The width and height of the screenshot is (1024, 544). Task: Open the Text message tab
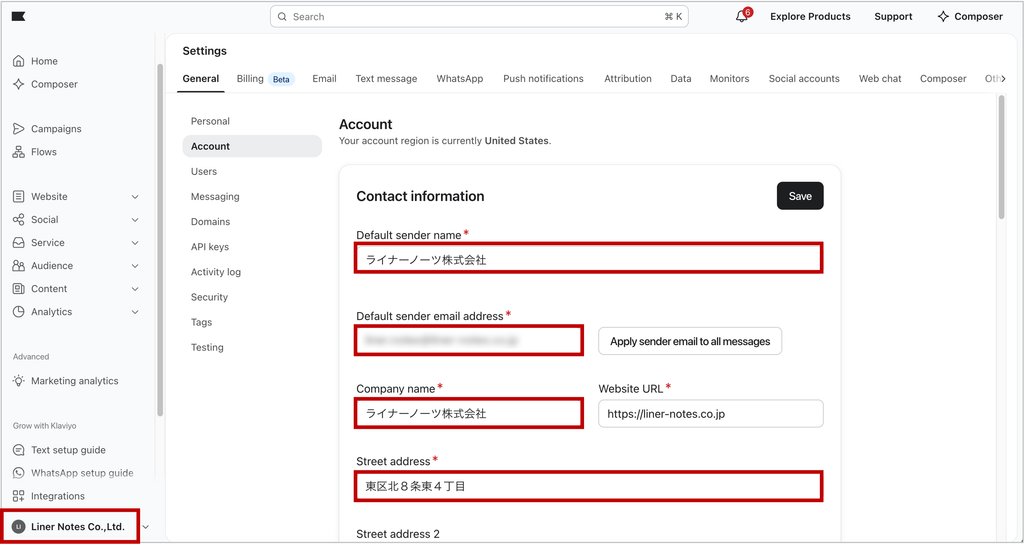click(x=386, y=79)
